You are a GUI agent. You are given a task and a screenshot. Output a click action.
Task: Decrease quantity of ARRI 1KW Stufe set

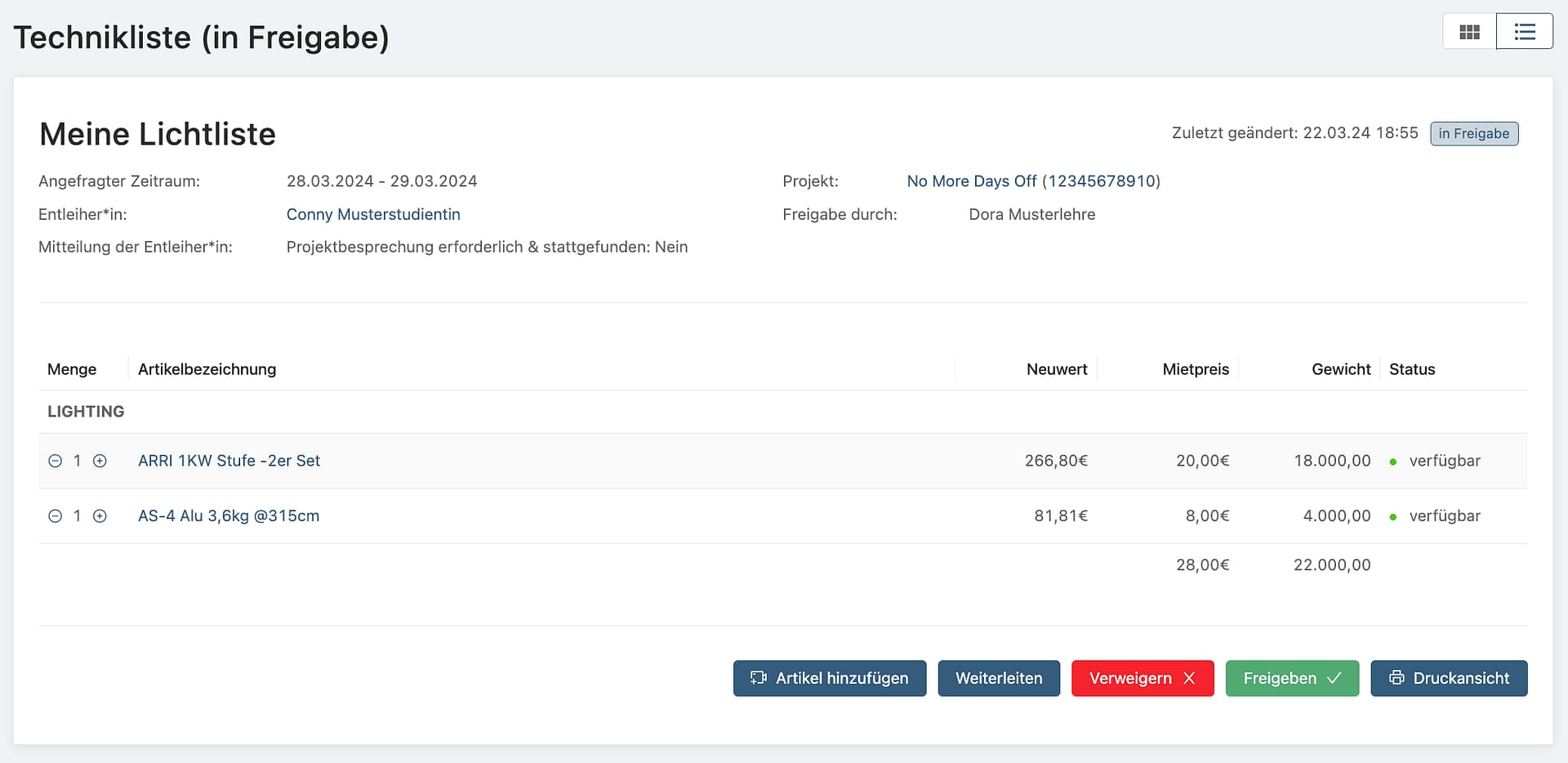55,461
